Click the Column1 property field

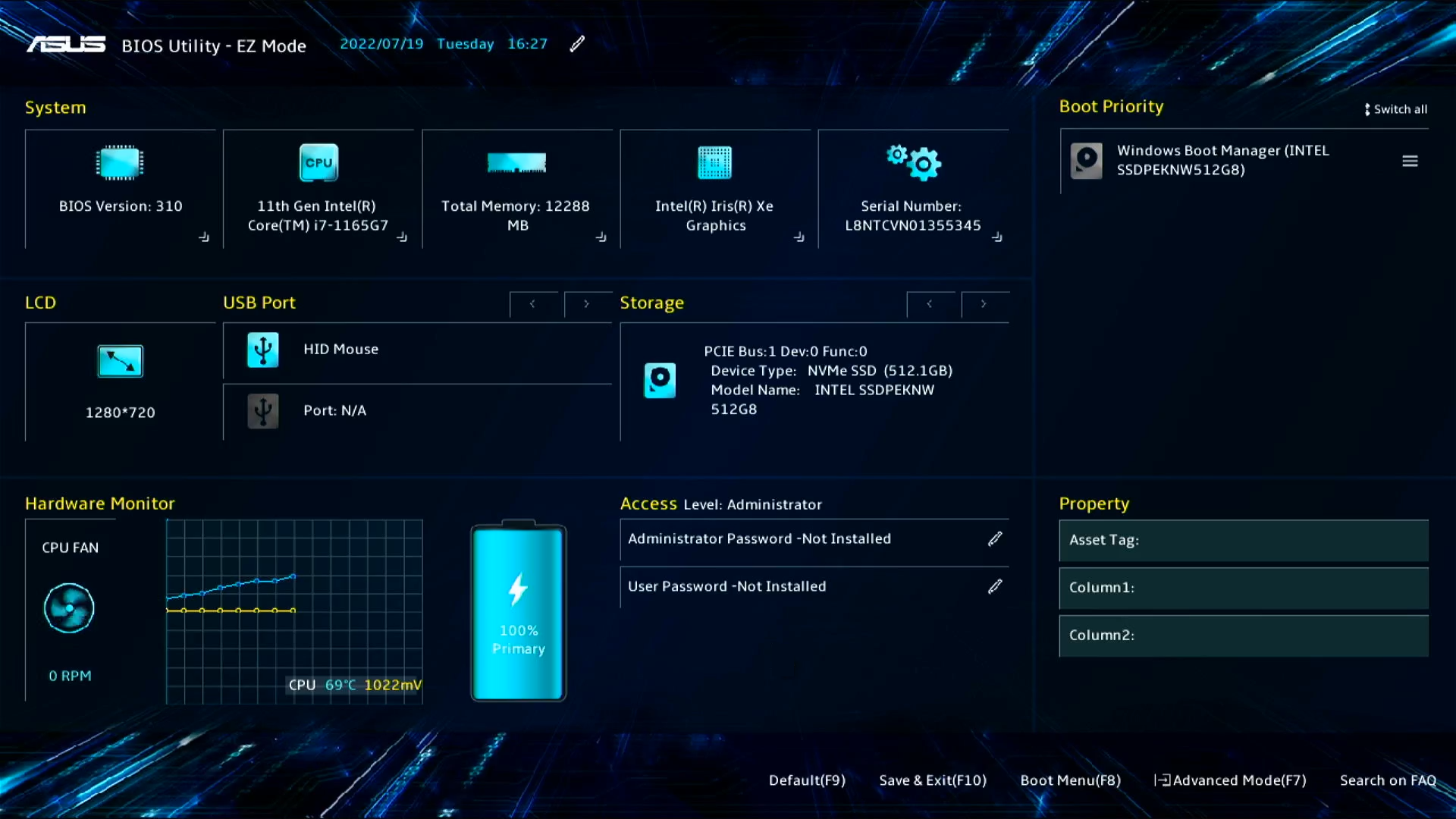pyautogui.click(x=1244, y=588)
